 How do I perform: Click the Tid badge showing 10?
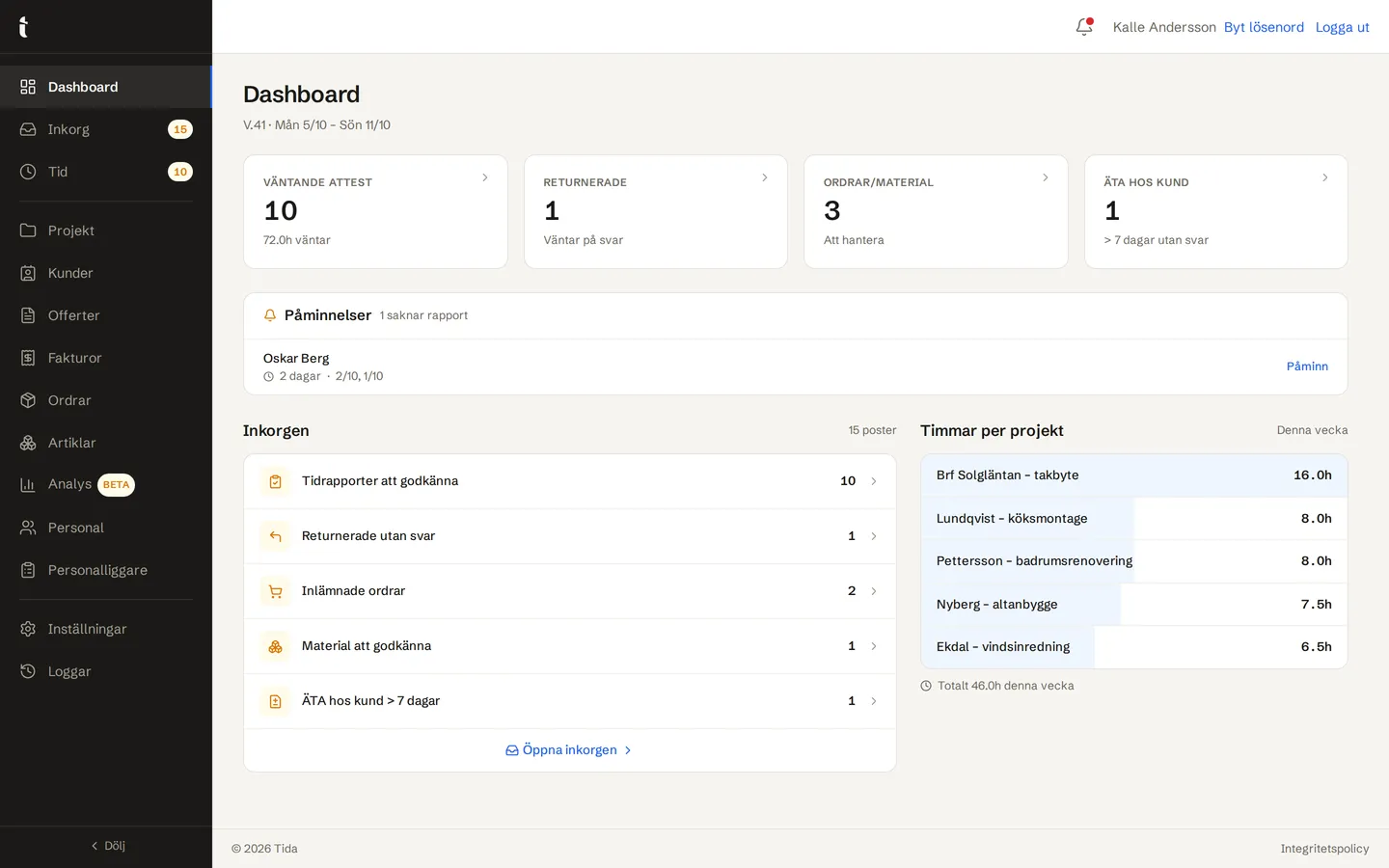pyautogui.click(x=180, y=172)
